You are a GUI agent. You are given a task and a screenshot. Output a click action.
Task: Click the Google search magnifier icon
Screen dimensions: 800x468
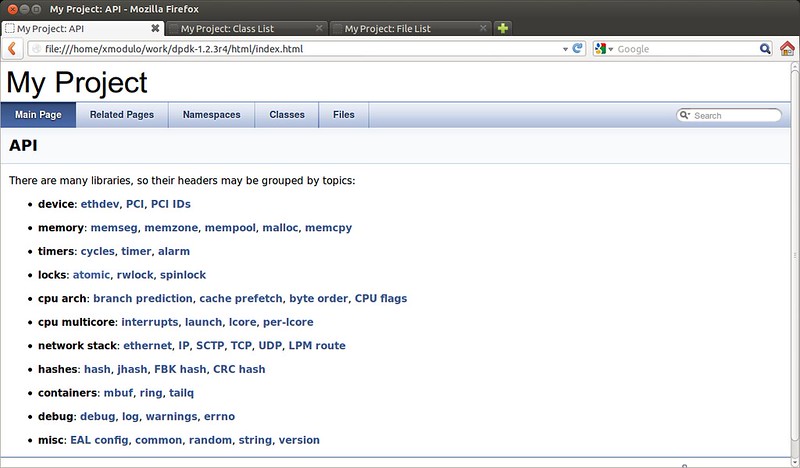(765, 48)
